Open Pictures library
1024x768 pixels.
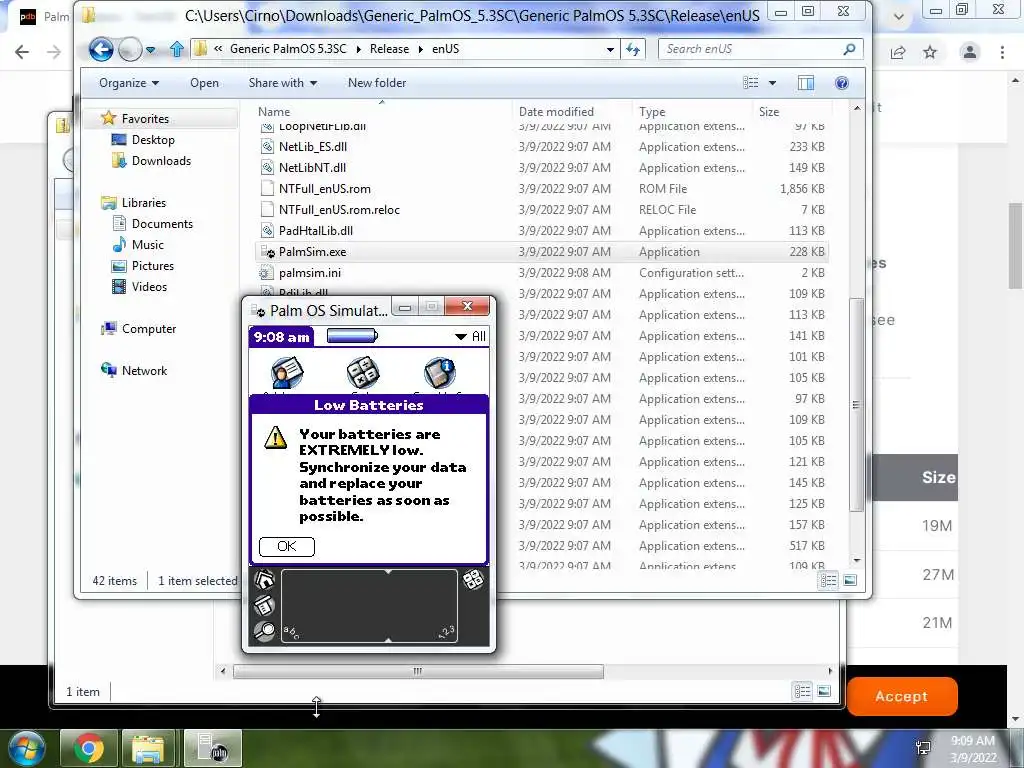coord(153,266)
